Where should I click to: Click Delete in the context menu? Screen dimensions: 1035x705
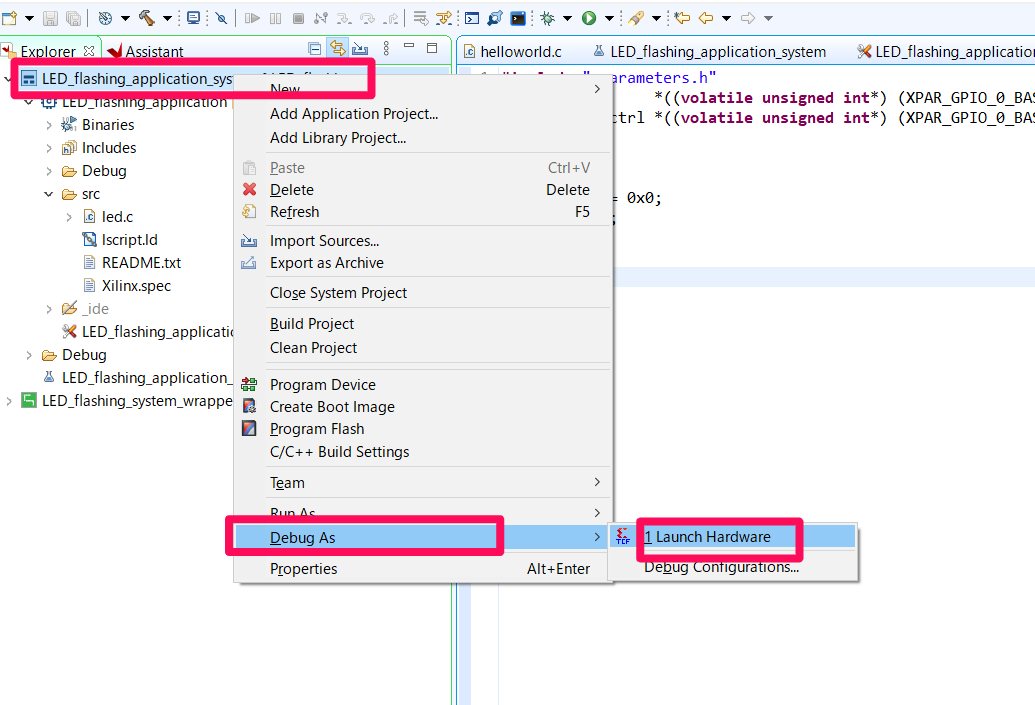click(422, 189)
